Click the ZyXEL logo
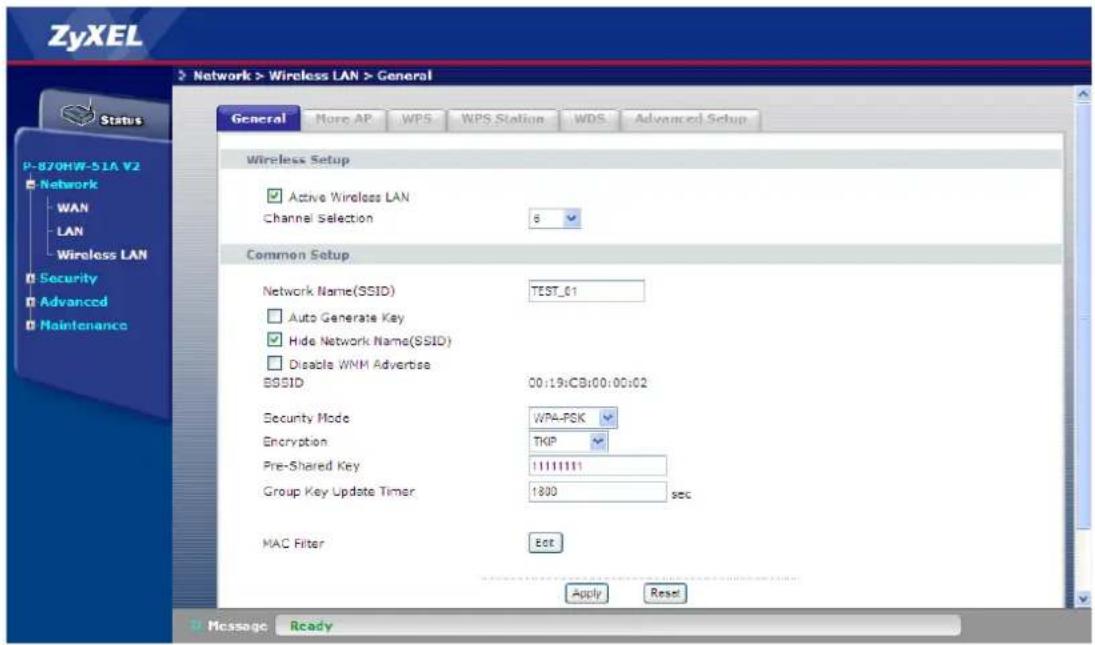The width and height of the screenshot is (1095, 645). 95,37
